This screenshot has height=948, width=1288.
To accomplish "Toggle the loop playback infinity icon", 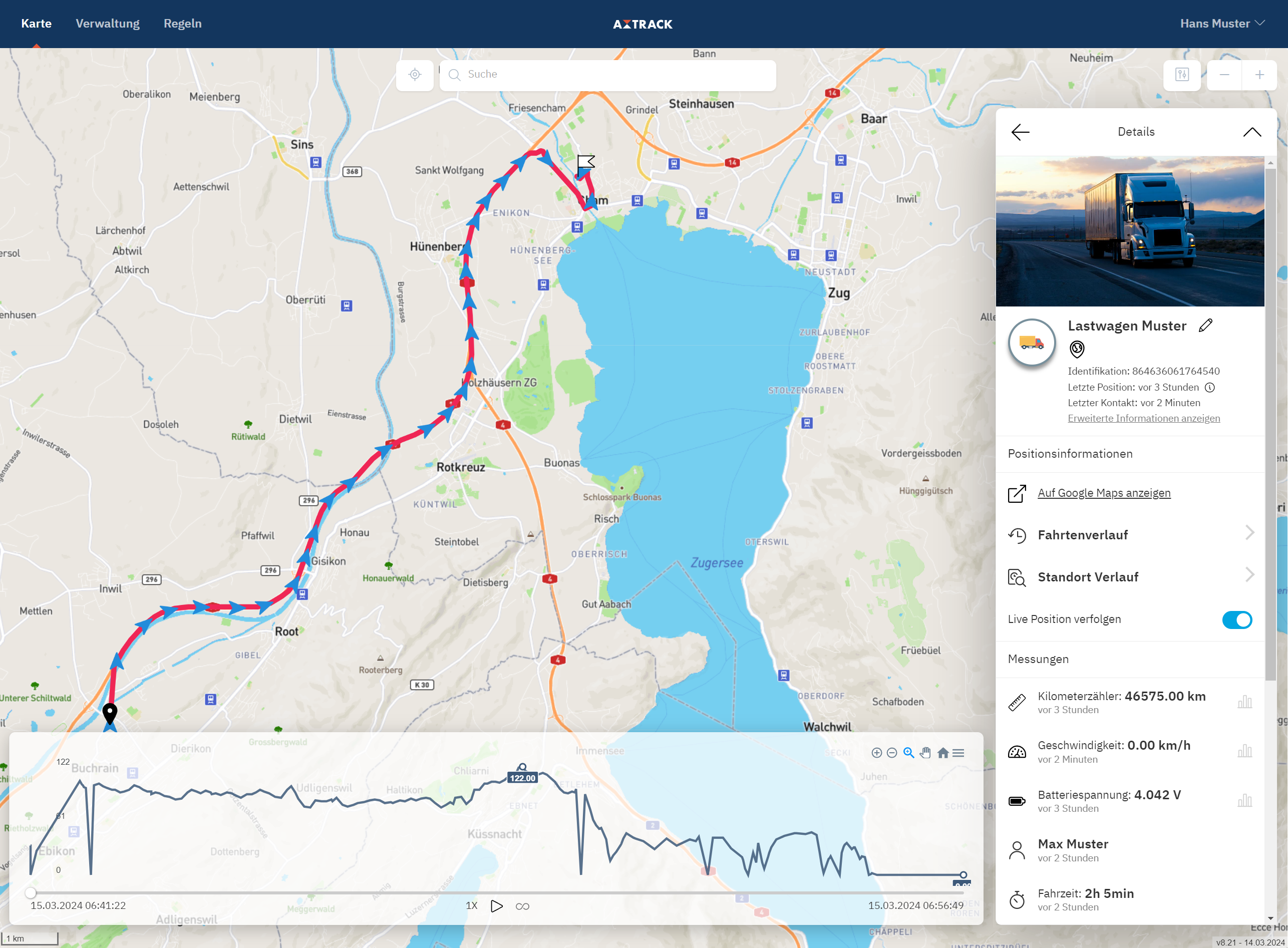I will (522, 906).
